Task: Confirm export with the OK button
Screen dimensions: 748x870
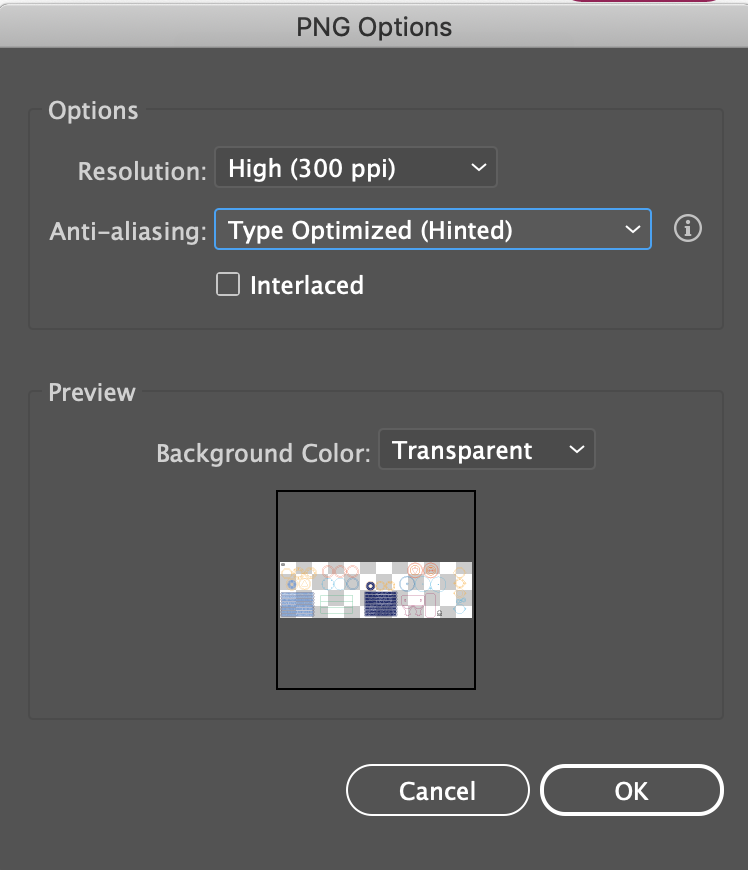Action: pos(631,790)
